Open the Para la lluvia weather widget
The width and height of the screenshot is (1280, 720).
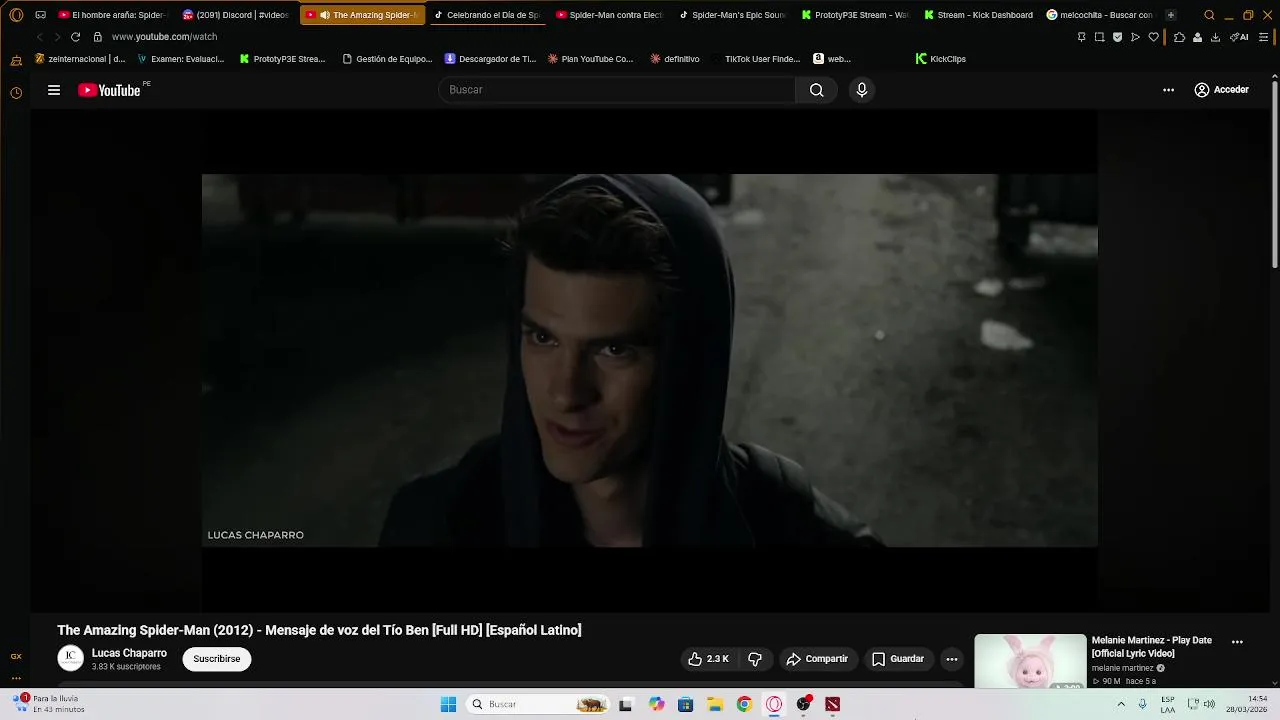pyautogui.click(x=50, y=704)
